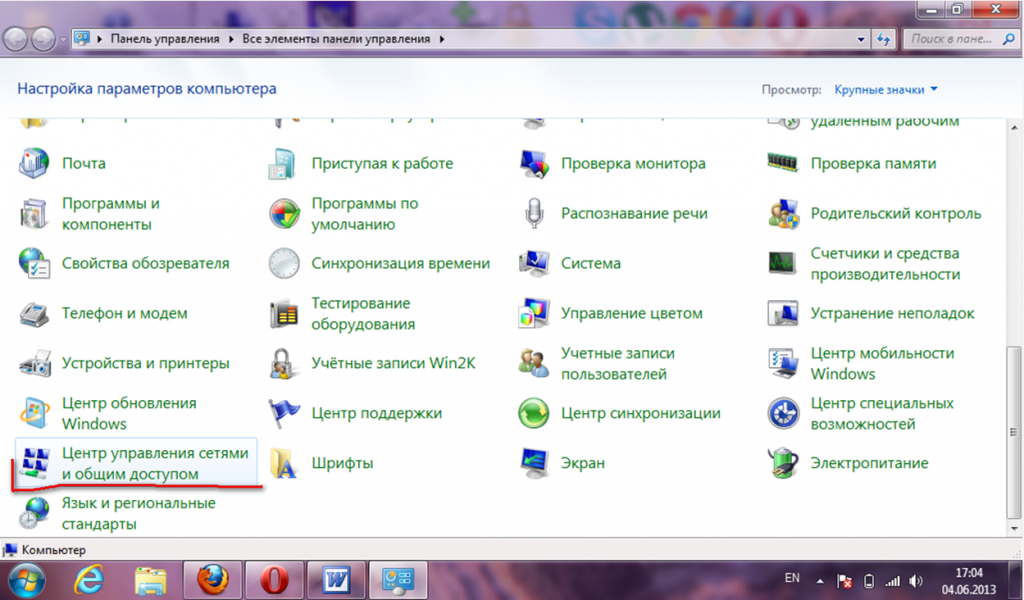Select Все элементы панели управления breadcrumb

pyautogui.click(x=336, y=39)
